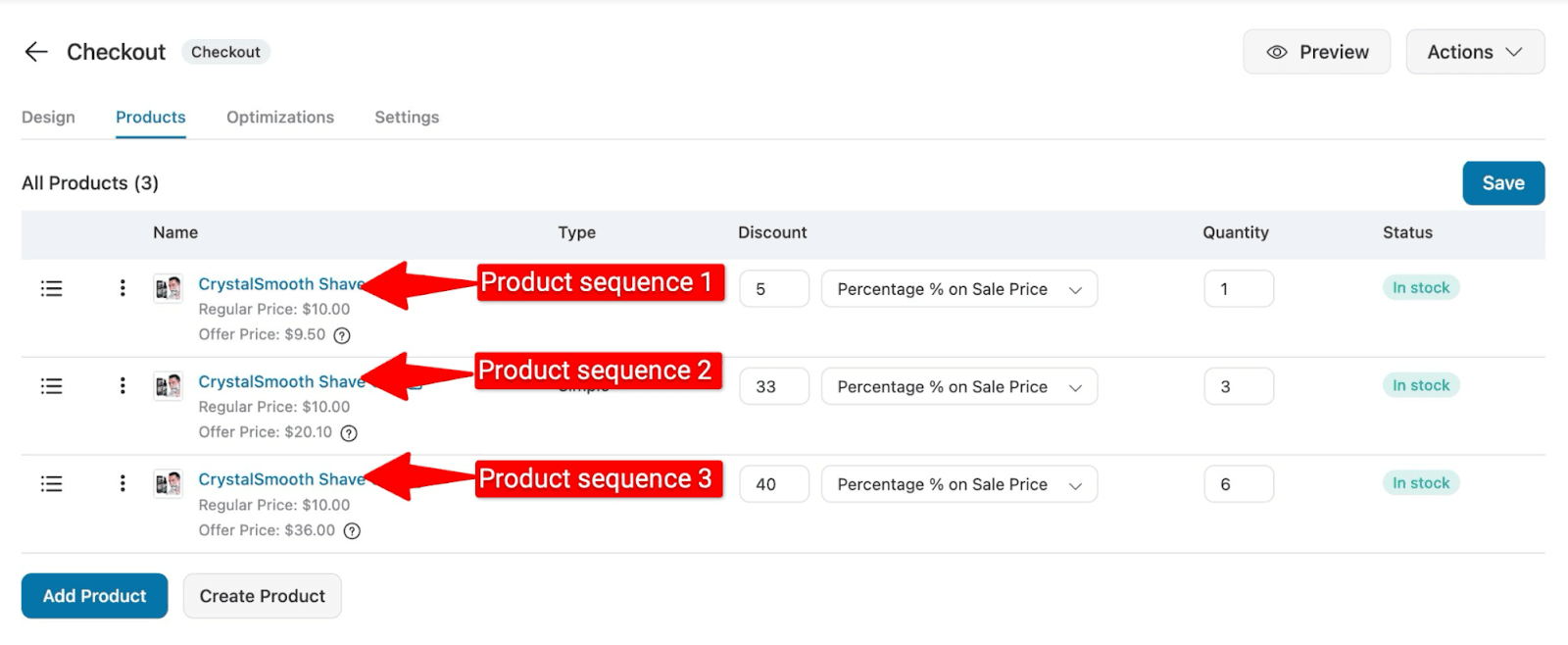The height and width of the screenshot is (645, 1568).
Task: Expand discount type dropdown in first row
Action: (958, 289)
